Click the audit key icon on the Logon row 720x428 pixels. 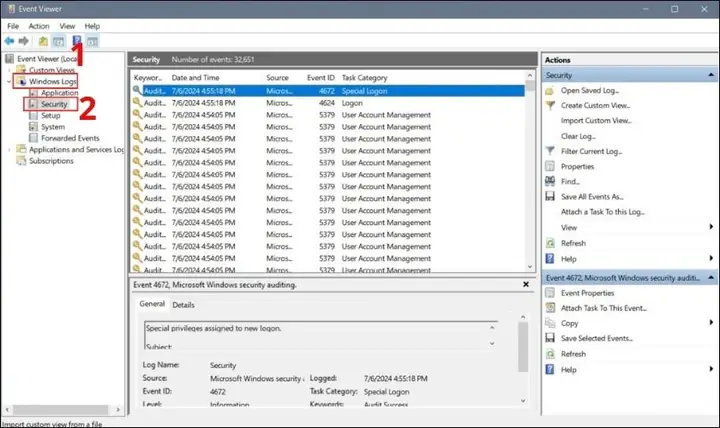tap(137, 103)
